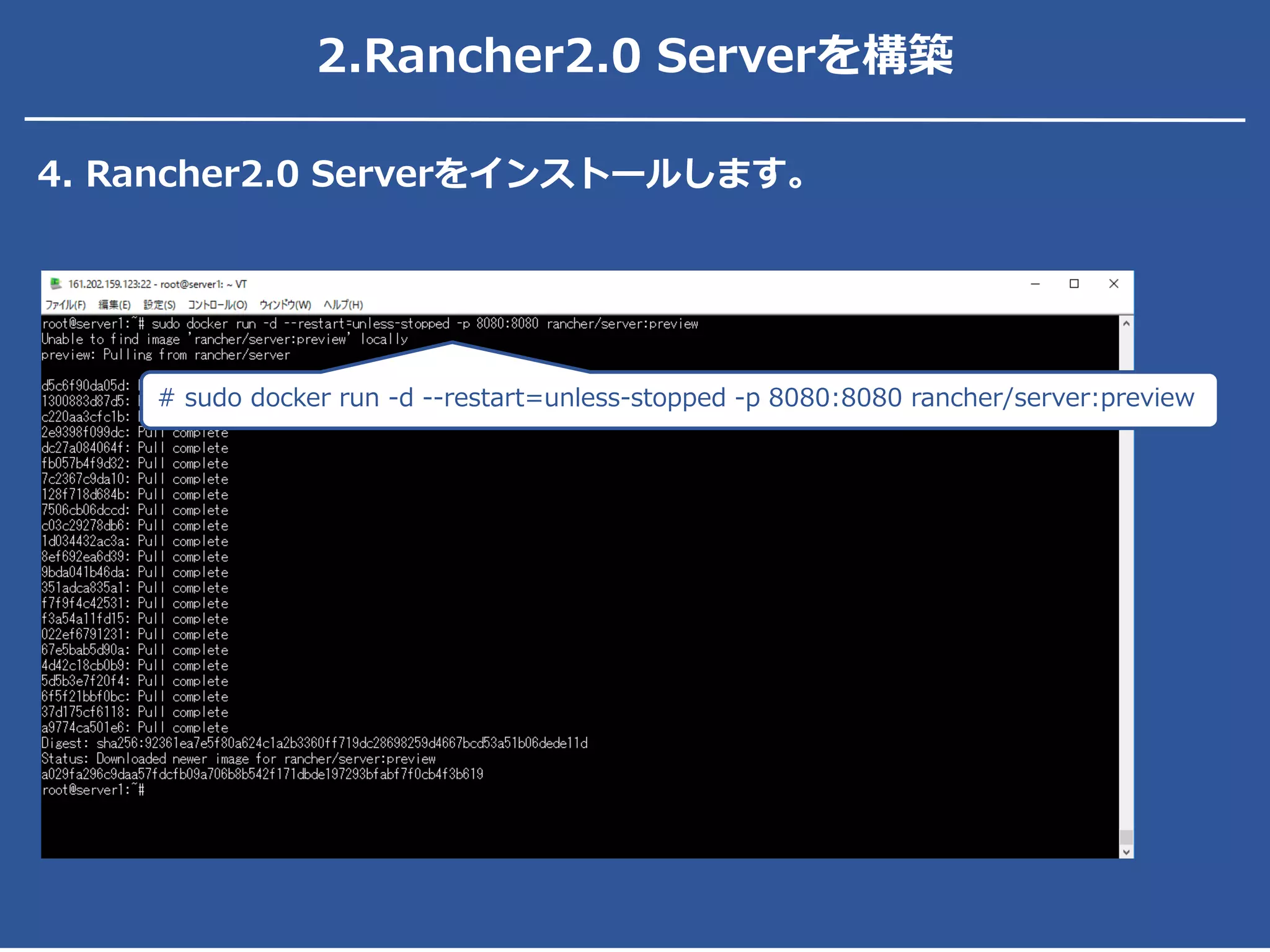Click the sudo docker run command line in terminal

coord(370,324)
